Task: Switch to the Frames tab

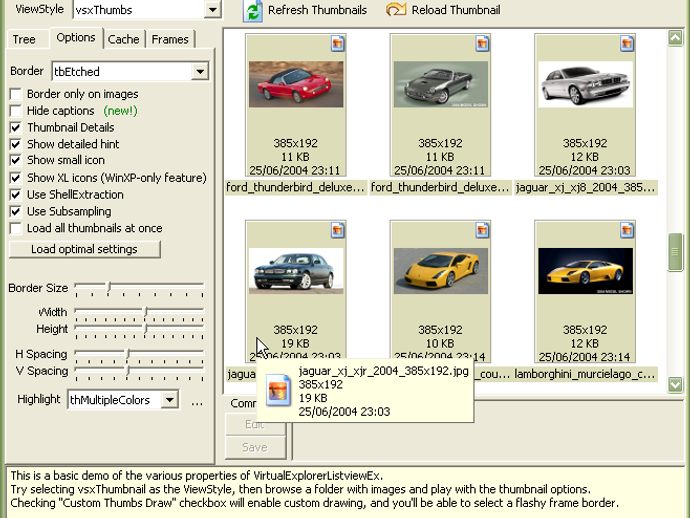Action: 170,39
